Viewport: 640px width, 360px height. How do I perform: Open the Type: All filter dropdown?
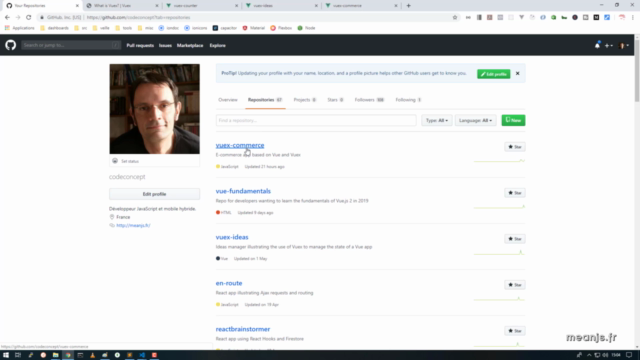(x=437, y=120)
